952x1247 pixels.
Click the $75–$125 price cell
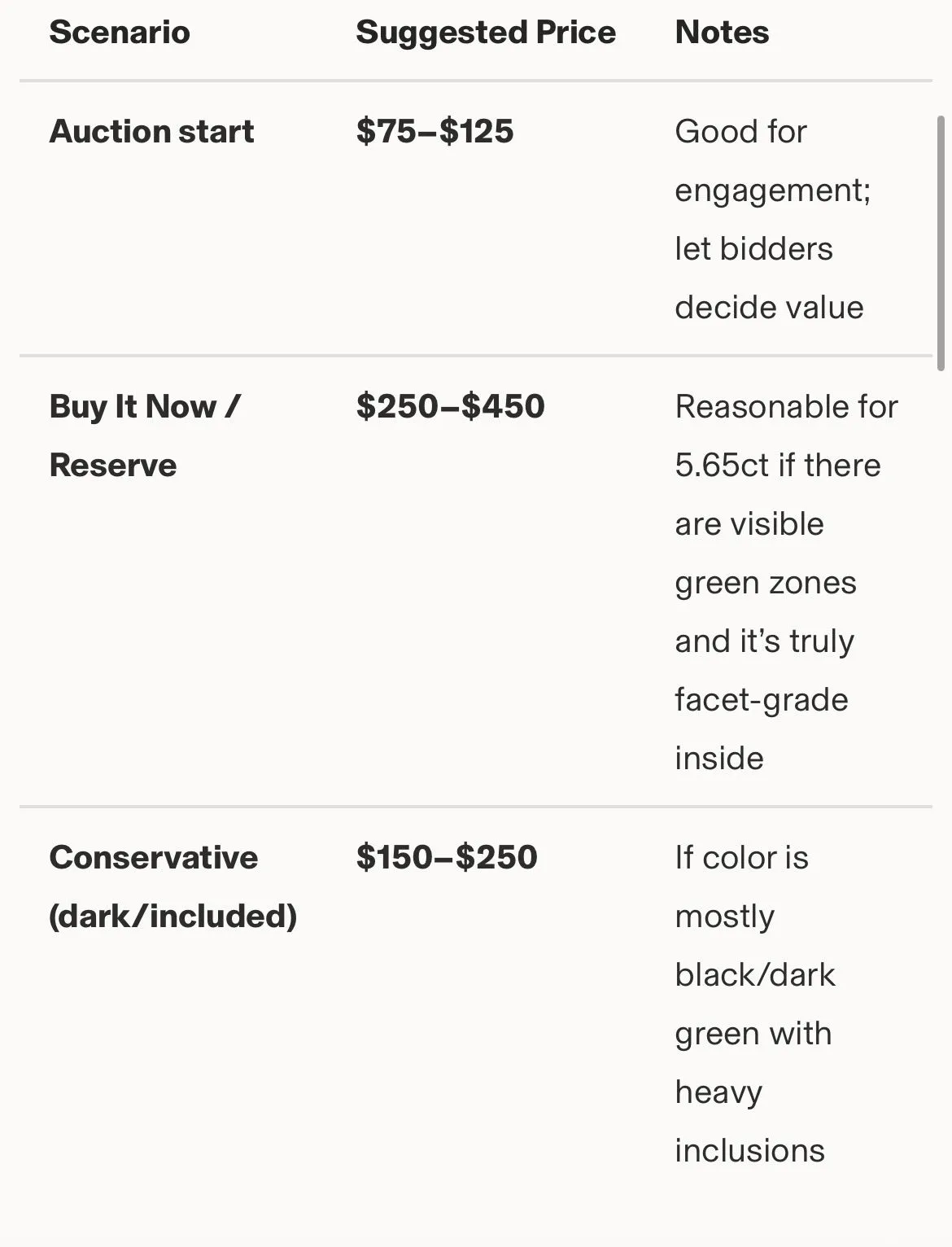tap(435, 131)
